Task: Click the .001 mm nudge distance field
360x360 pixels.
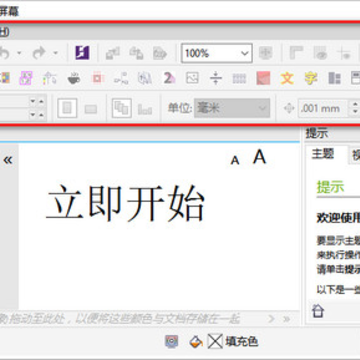Action: pyautogui.click(x=323, y=108)
